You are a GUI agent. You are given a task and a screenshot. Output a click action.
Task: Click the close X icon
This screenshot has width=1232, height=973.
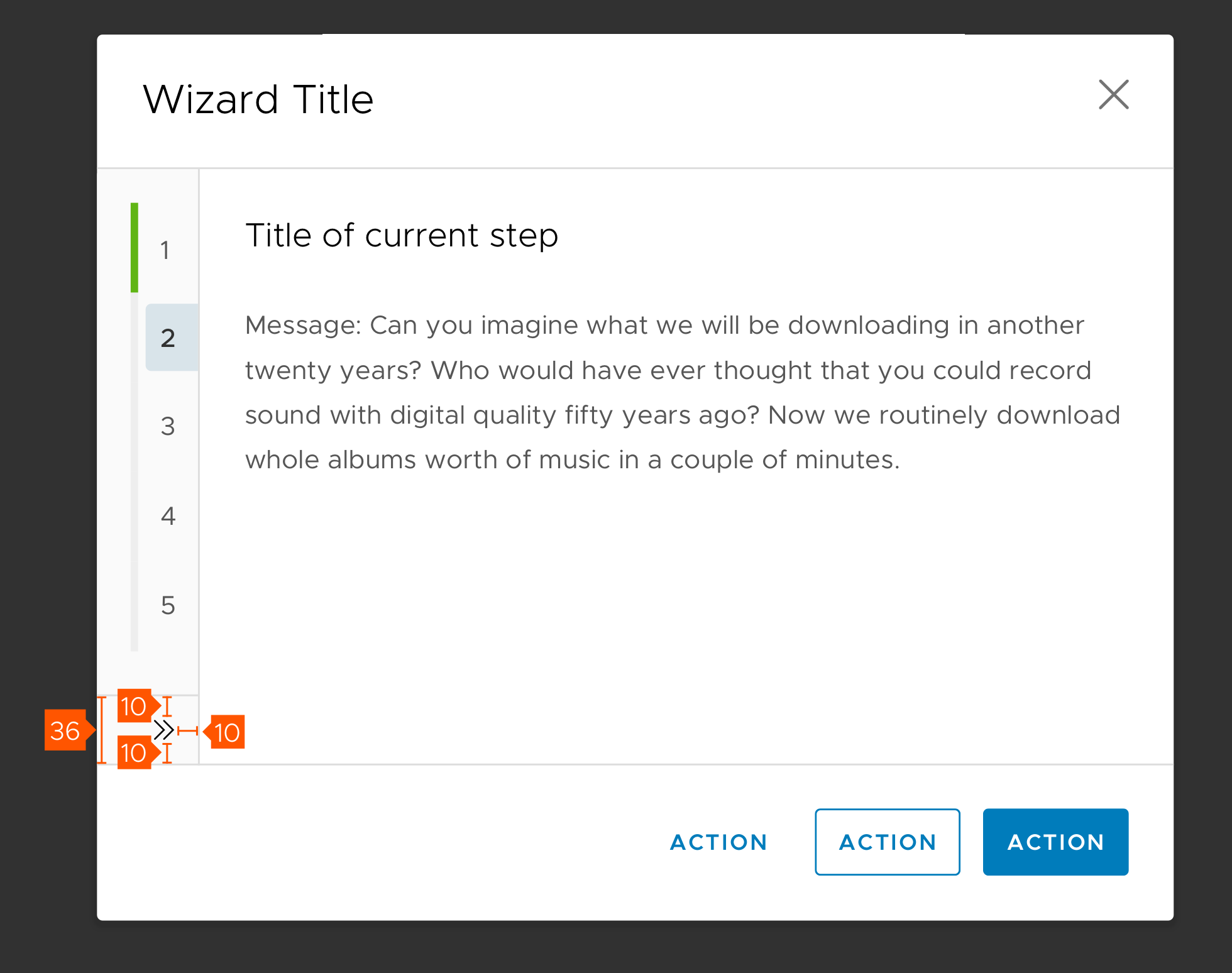1113,95
